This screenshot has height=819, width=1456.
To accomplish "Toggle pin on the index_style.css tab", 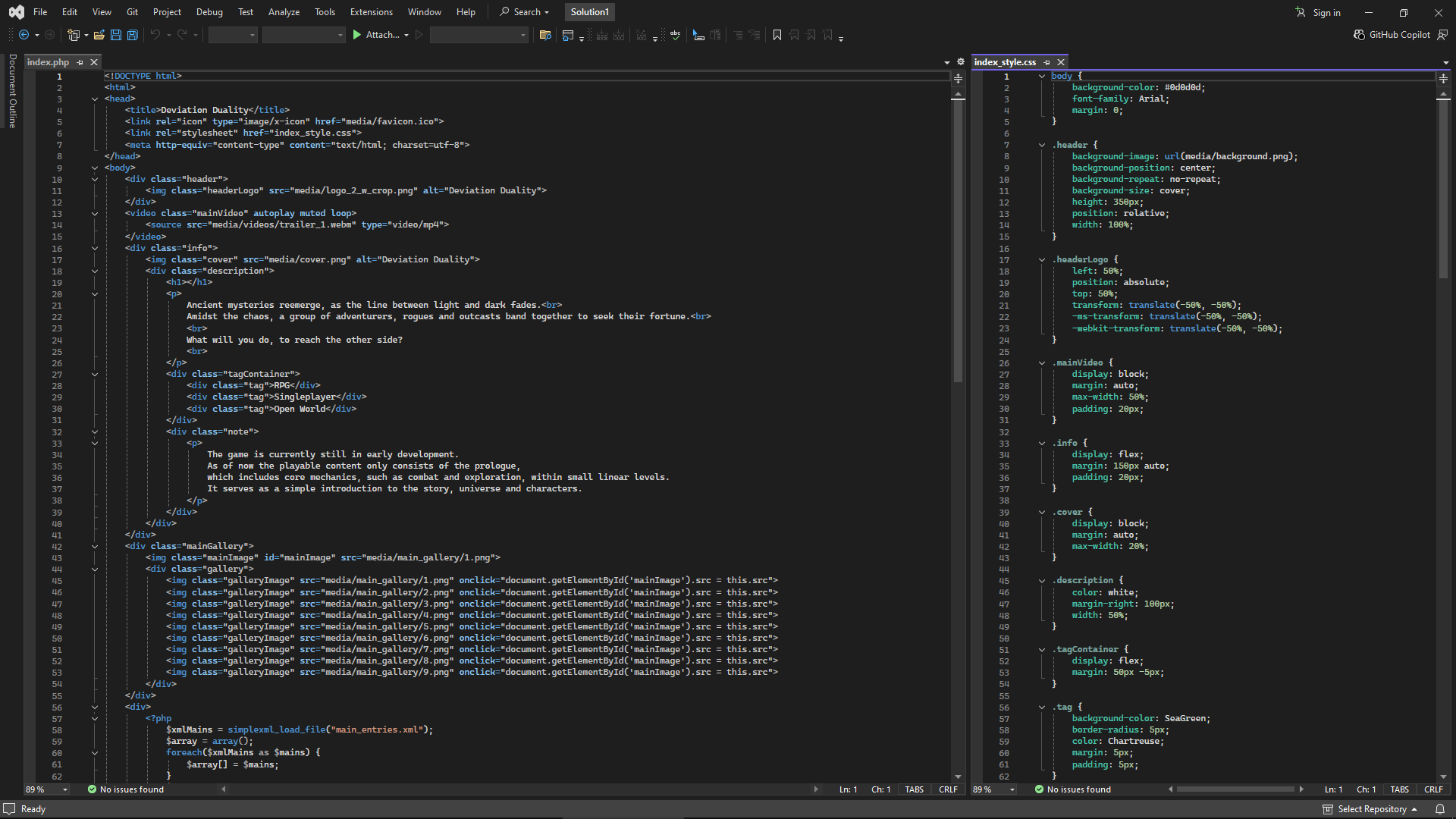I will pos(1047,62).
